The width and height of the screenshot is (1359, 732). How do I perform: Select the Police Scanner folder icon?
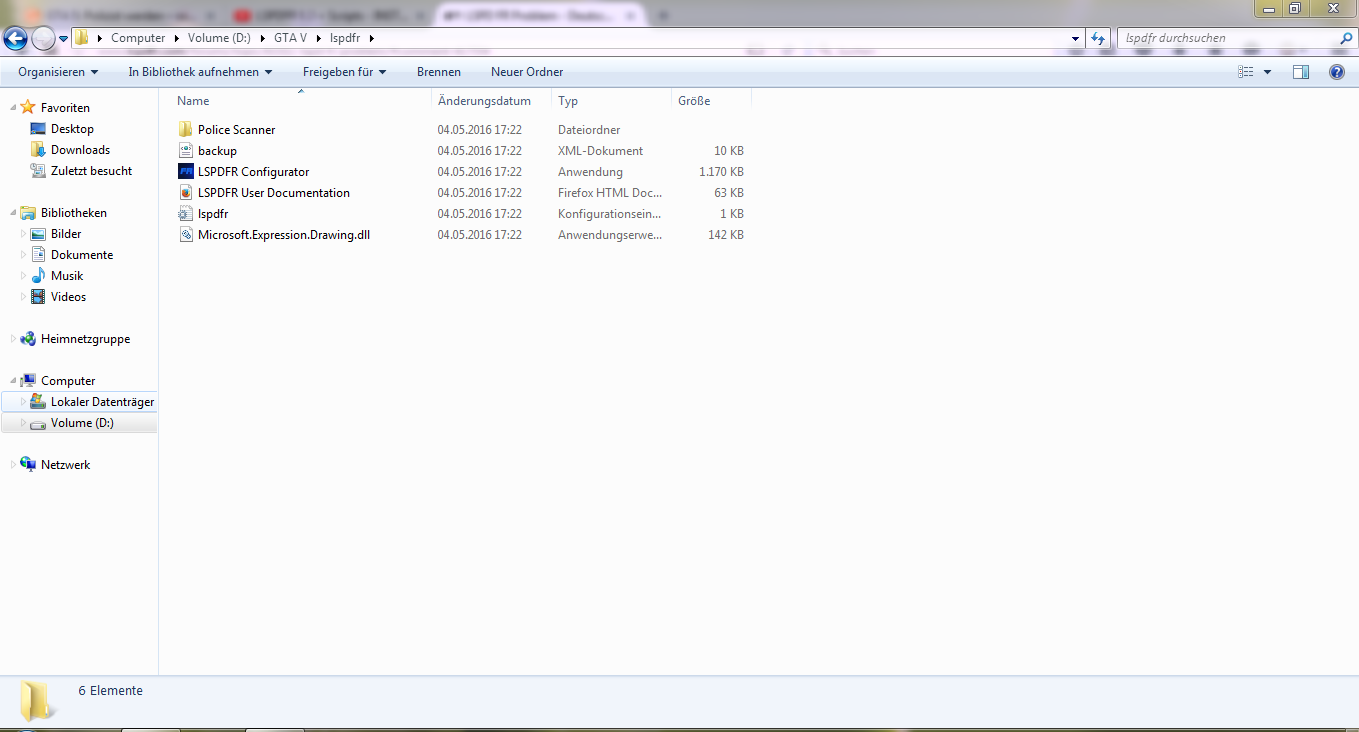(185, 130)
